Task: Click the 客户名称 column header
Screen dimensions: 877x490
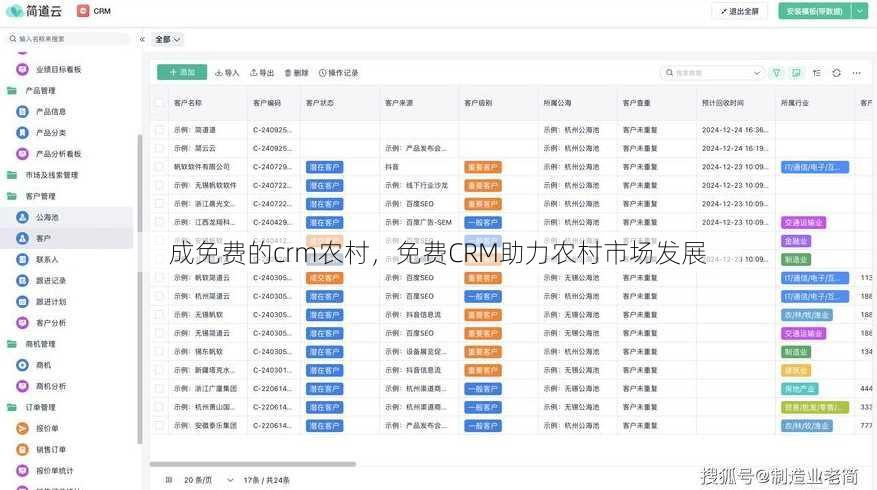Action: pos(188,103)
